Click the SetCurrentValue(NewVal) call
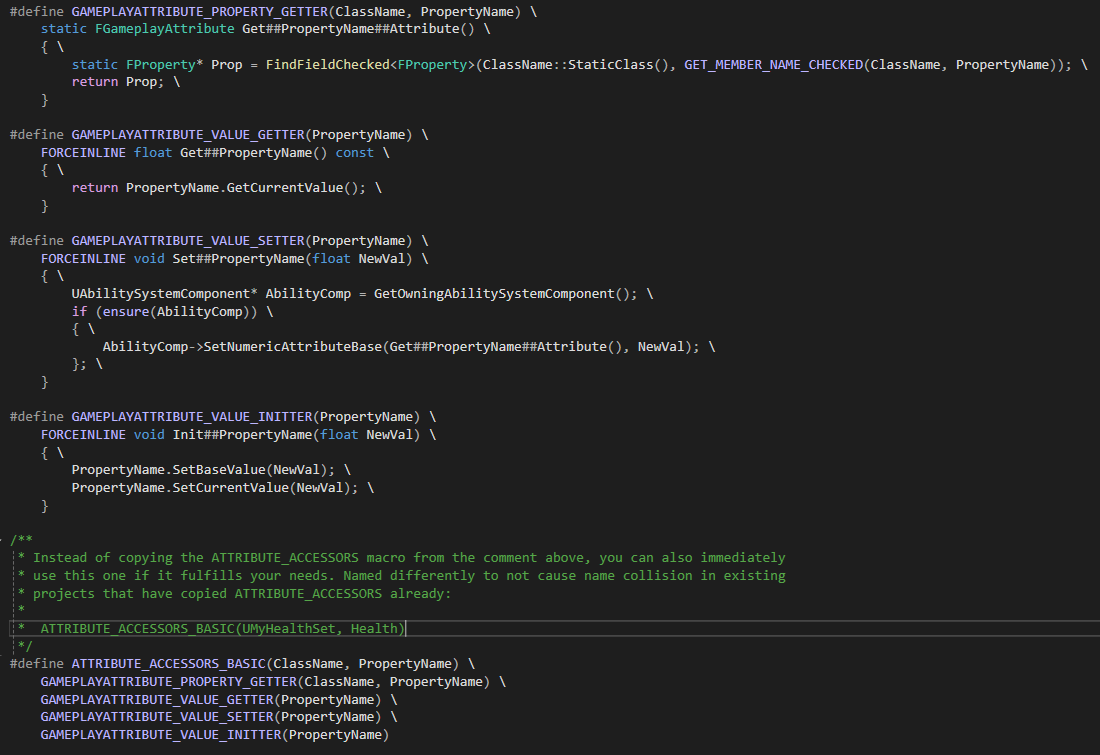This screenshot has width=1100, height=755. [x=262, y=488]
